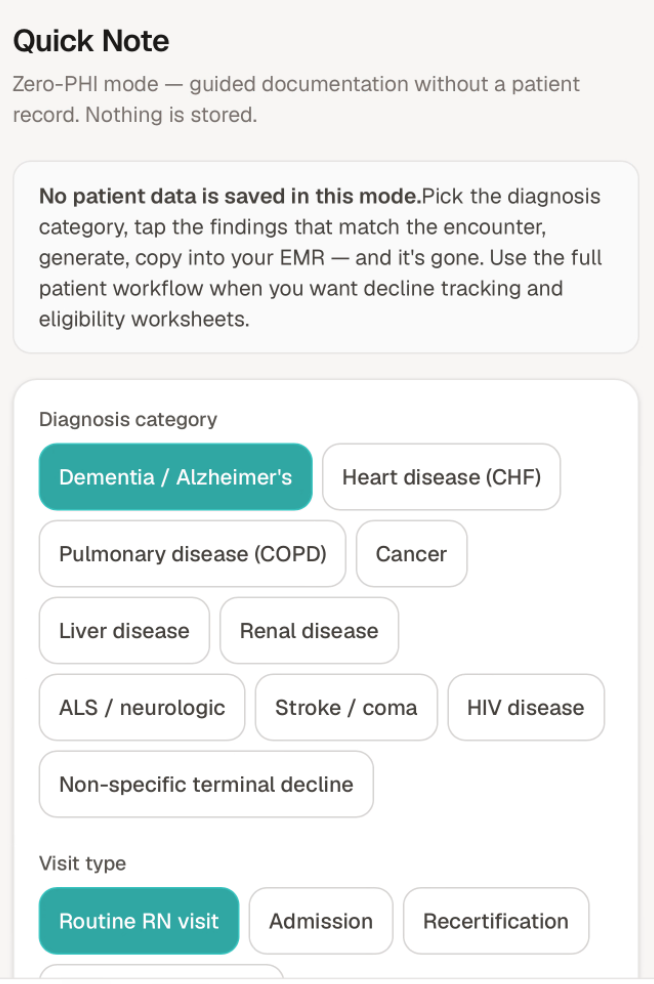This screenshot has height=984, width=654.
Task: Choose Heart disease (CHF) category
Action: pyautogui.click(x=441, y=477)
